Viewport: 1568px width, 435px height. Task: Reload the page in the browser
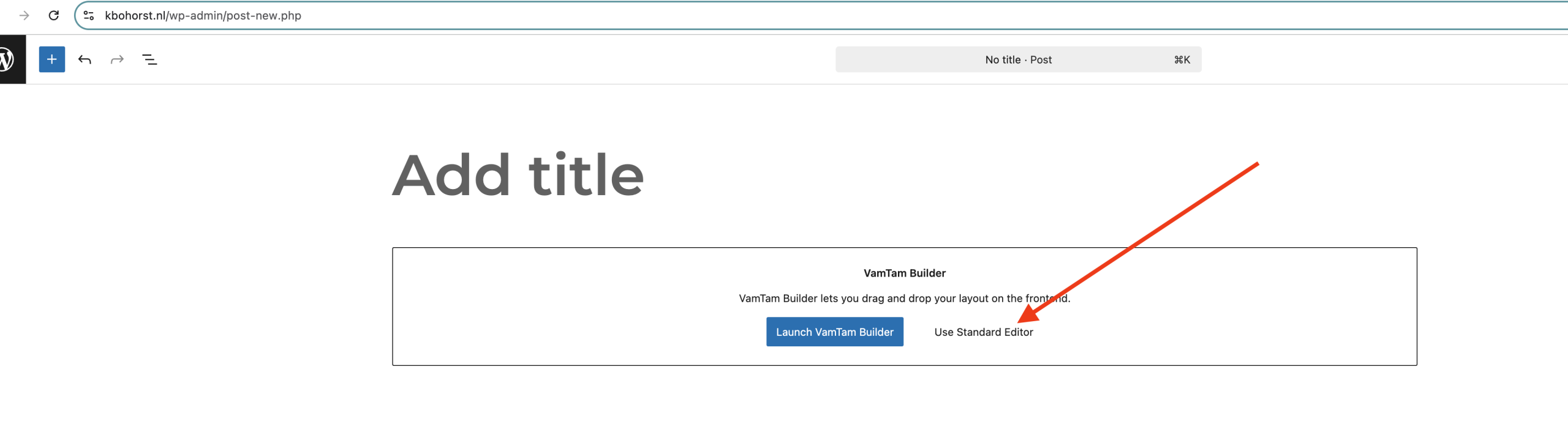coord(54,15)
